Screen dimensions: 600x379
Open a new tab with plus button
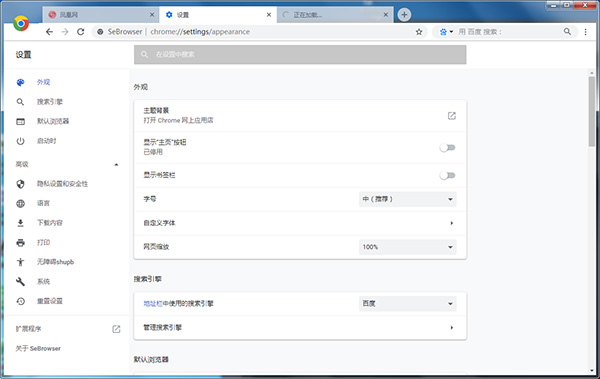tap(404, 15)
